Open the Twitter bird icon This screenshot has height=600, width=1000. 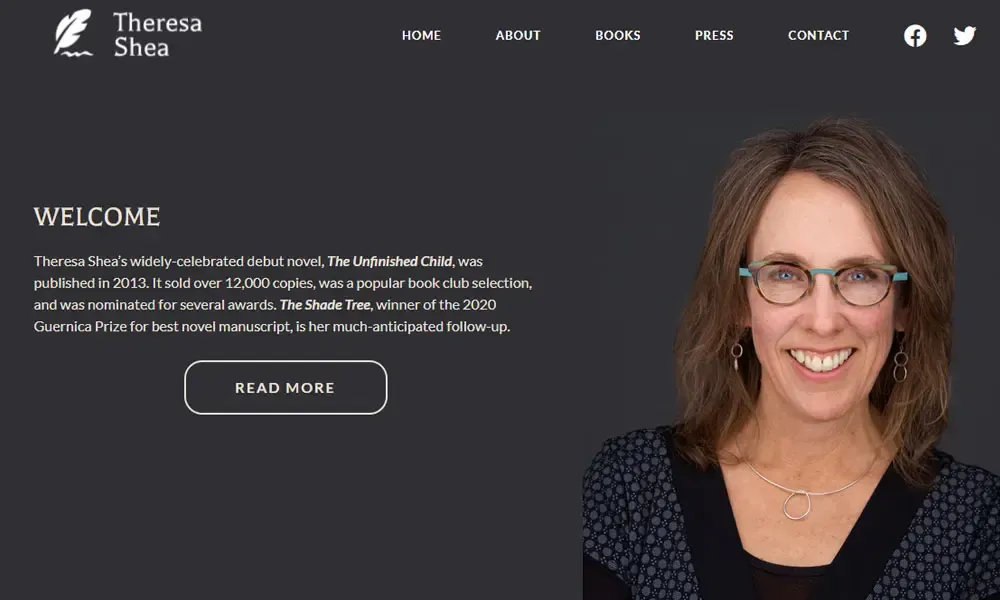(964, 36)
